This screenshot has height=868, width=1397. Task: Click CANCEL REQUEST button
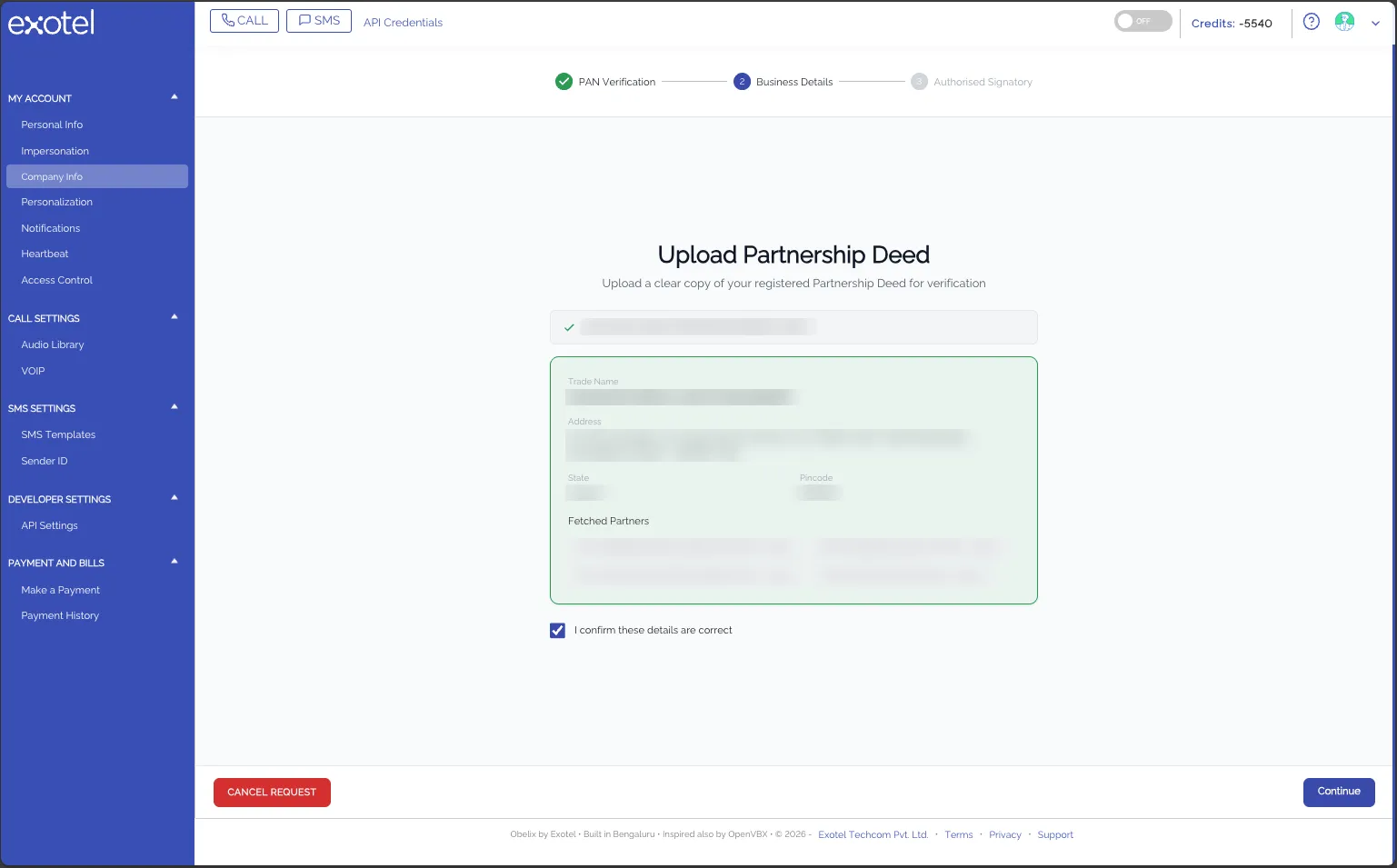pyautogui.click(x=272, y=793)
